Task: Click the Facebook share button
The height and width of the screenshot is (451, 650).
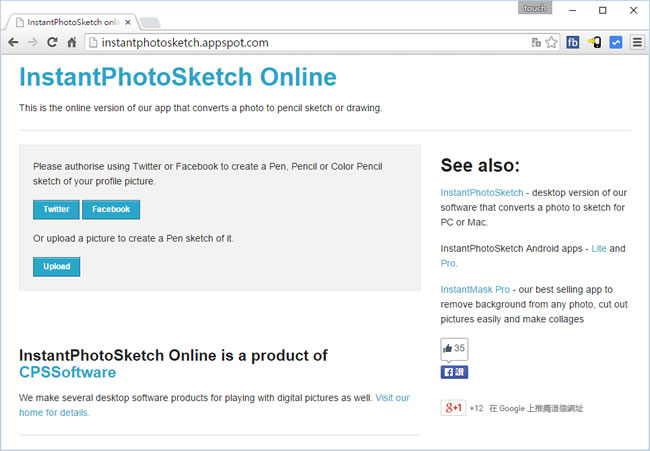Action: [x=454, y=372]
